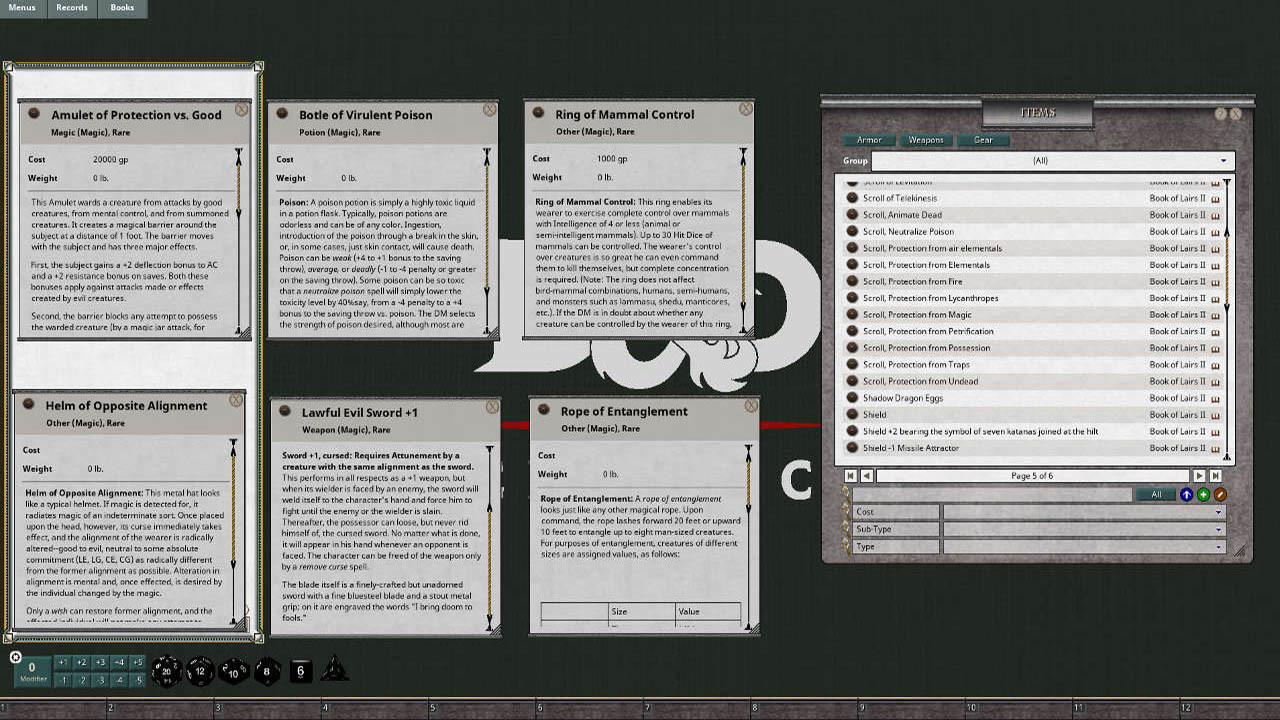This screenshot has height=720, width=1280.
Task: Roll the d8 die
Action: (x=266, y=672)
